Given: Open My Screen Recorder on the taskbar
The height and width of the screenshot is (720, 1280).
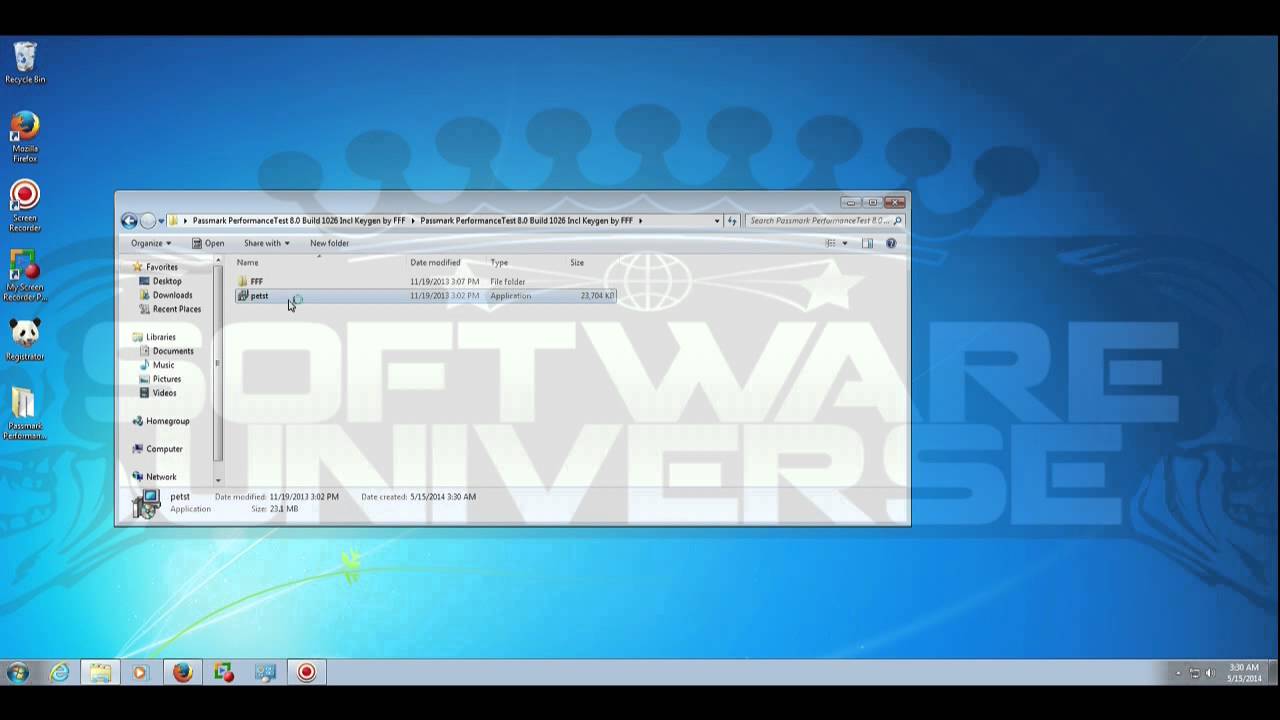Looking at the screenshot, I should point(224,673).
